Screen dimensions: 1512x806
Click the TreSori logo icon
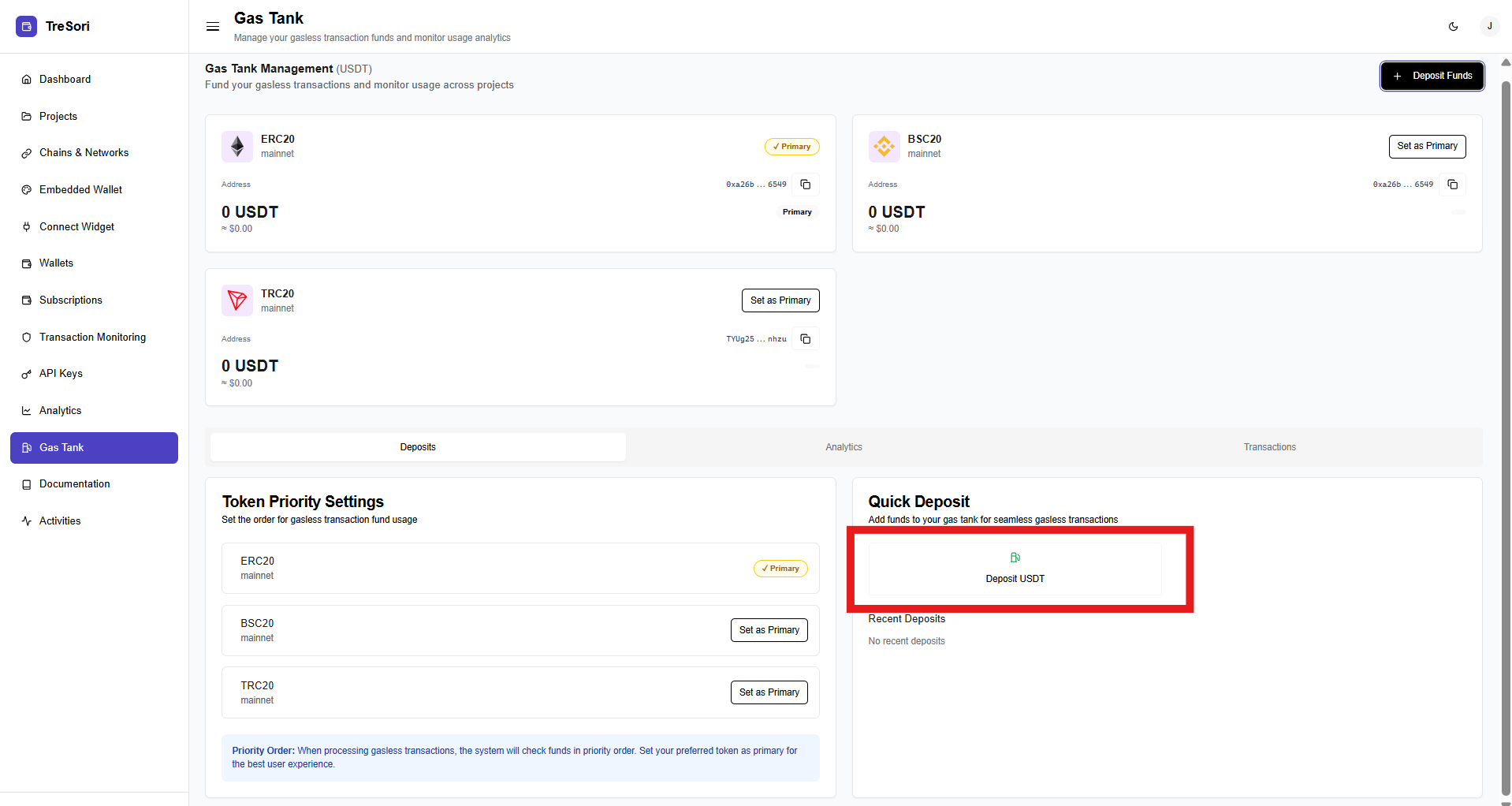(26, 26)
